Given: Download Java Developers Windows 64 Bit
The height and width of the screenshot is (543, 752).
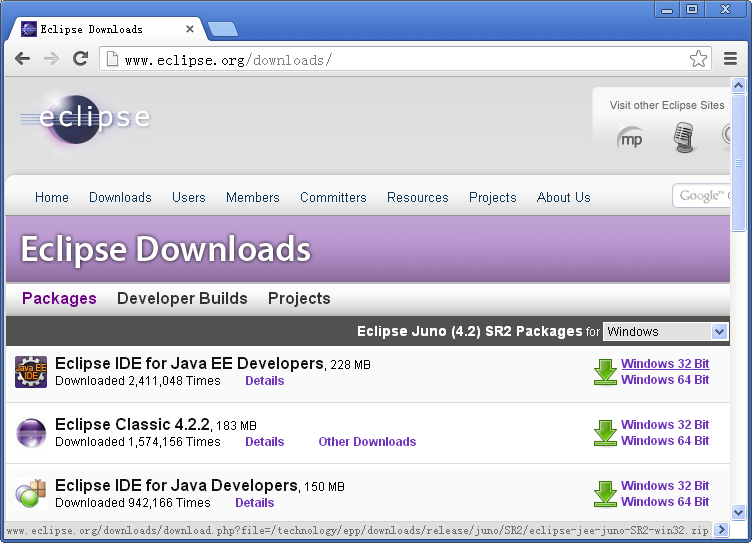Looking at the screenshot, I should point(665,501).
